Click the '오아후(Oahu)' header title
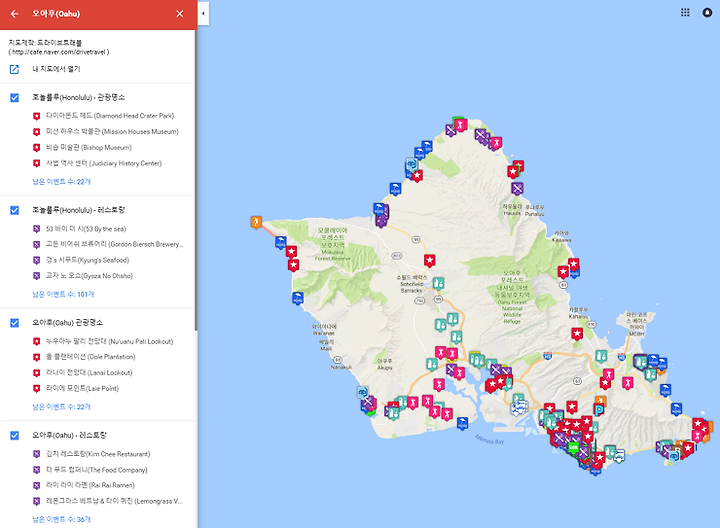Screen dimensions: 720x528 pyautogui.click(x=56, y=14)
